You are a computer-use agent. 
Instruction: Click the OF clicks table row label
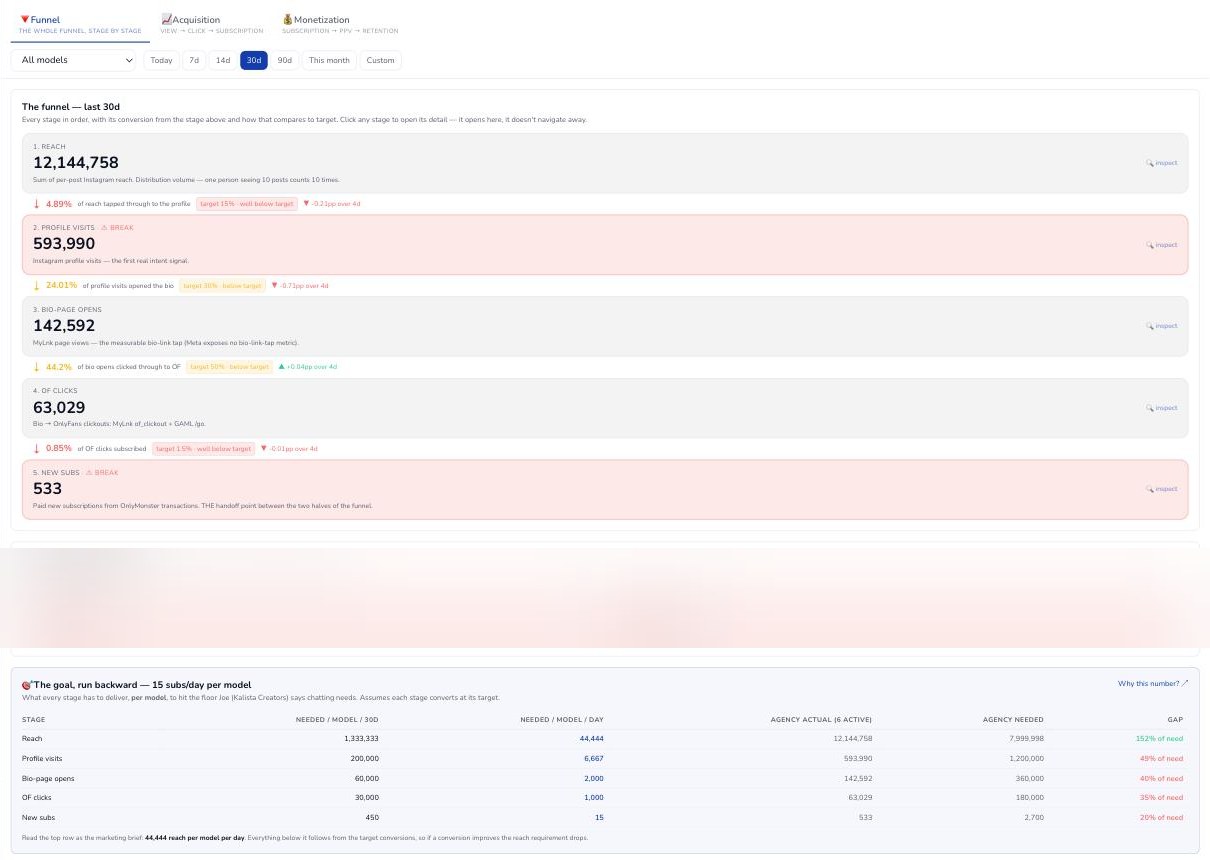[x=36, y=798]
